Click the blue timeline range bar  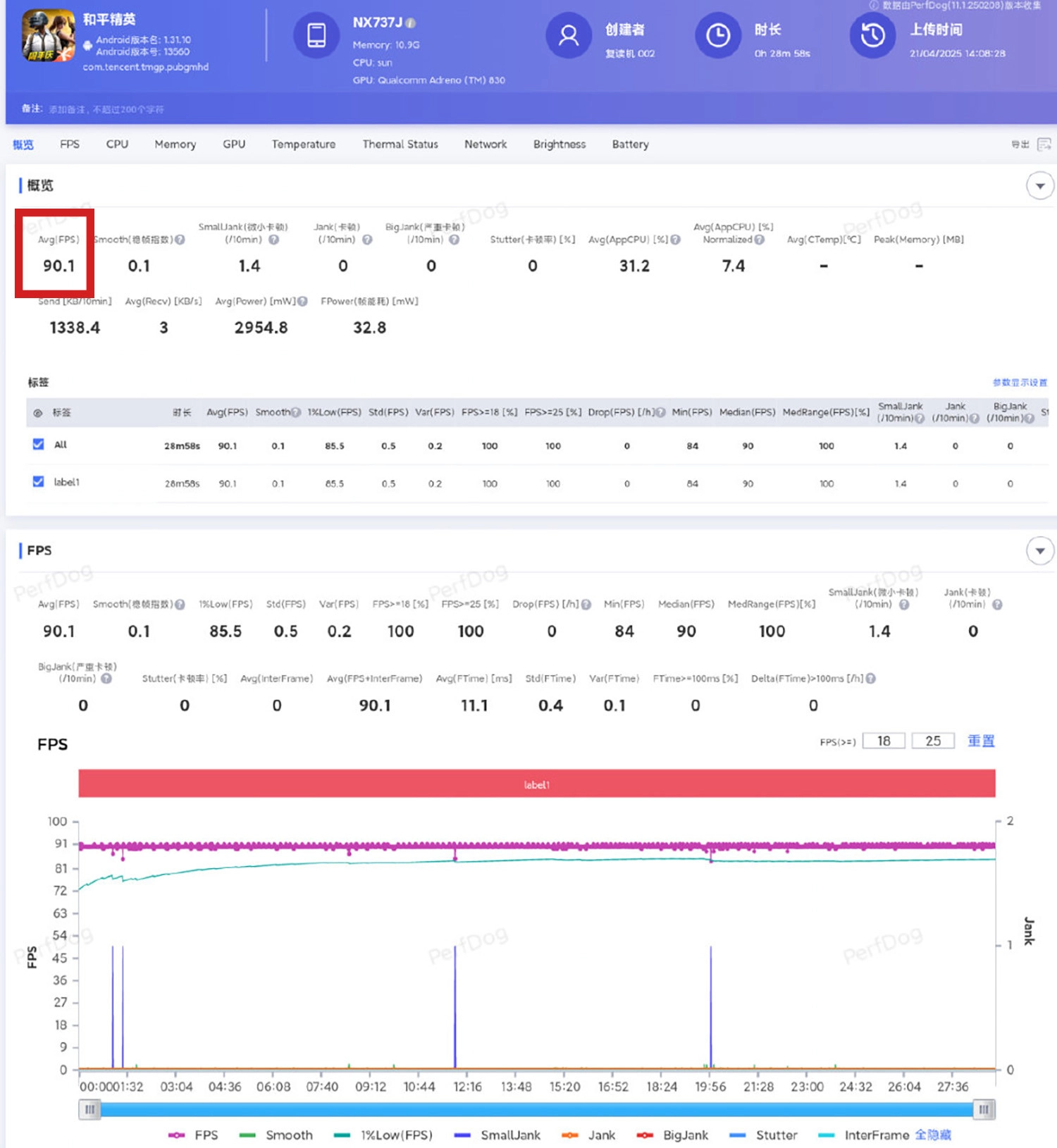point(537,1110)
